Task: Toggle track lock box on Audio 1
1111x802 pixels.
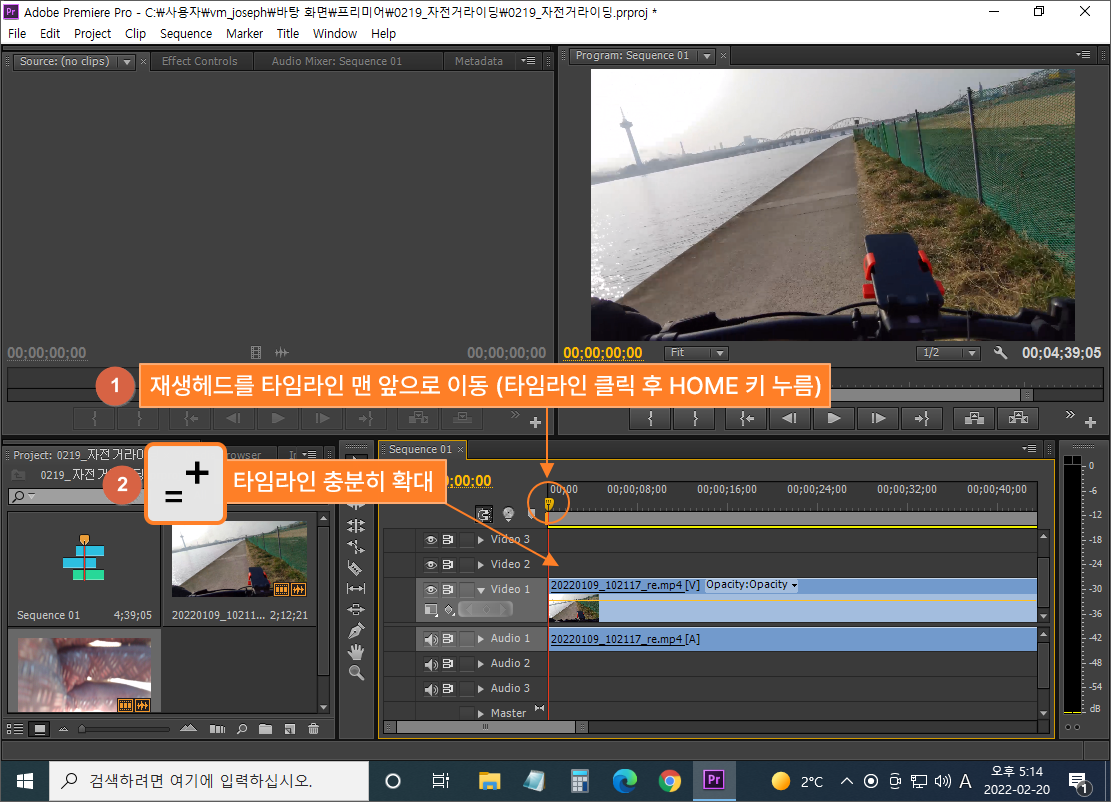Action: click(x=466, y=639)
